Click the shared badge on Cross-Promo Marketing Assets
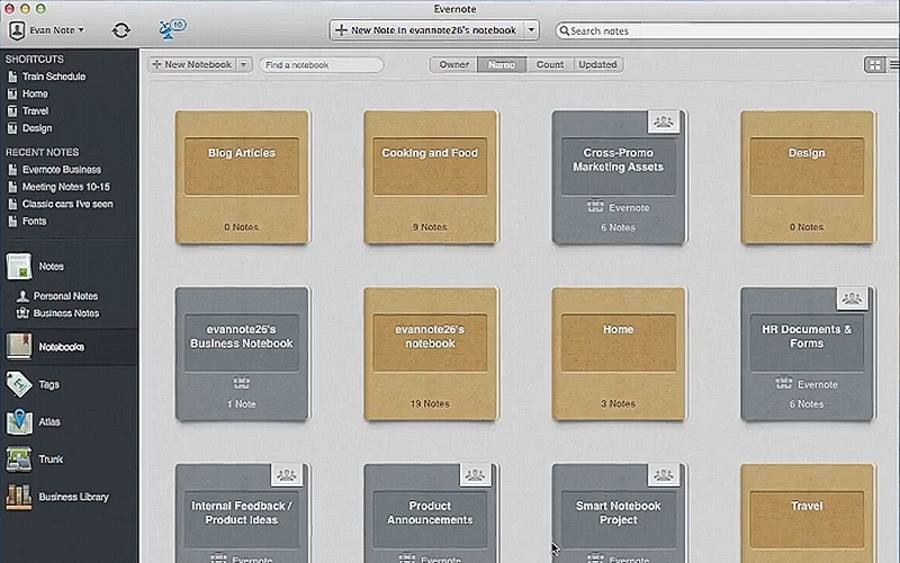Screen dimensions: 900x563 coord(664,122)
